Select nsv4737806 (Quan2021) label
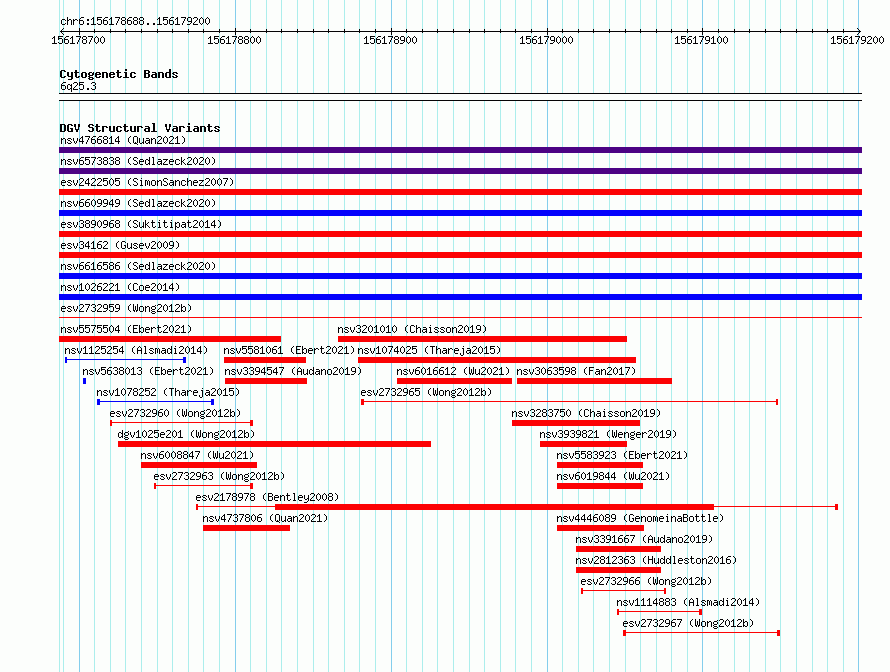 (265, 518)
